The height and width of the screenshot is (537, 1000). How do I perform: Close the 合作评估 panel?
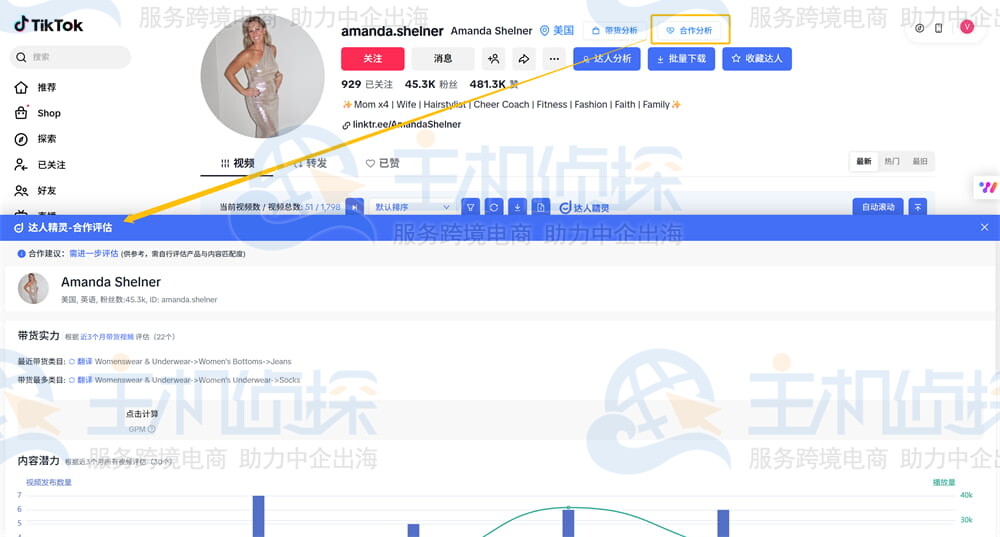pyautogui.click(x=985, y=228)
